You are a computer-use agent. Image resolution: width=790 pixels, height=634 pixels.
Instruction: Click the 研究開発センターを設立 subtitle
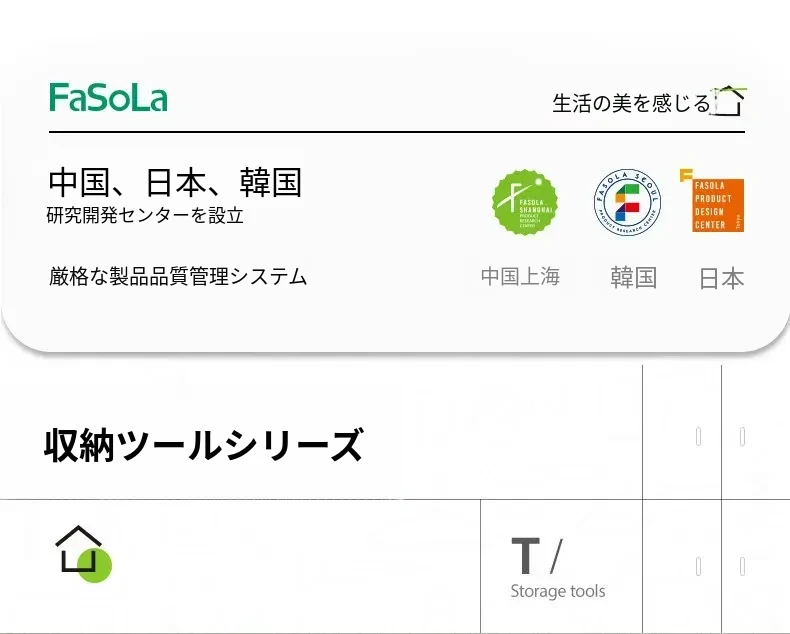pos(145,215)
